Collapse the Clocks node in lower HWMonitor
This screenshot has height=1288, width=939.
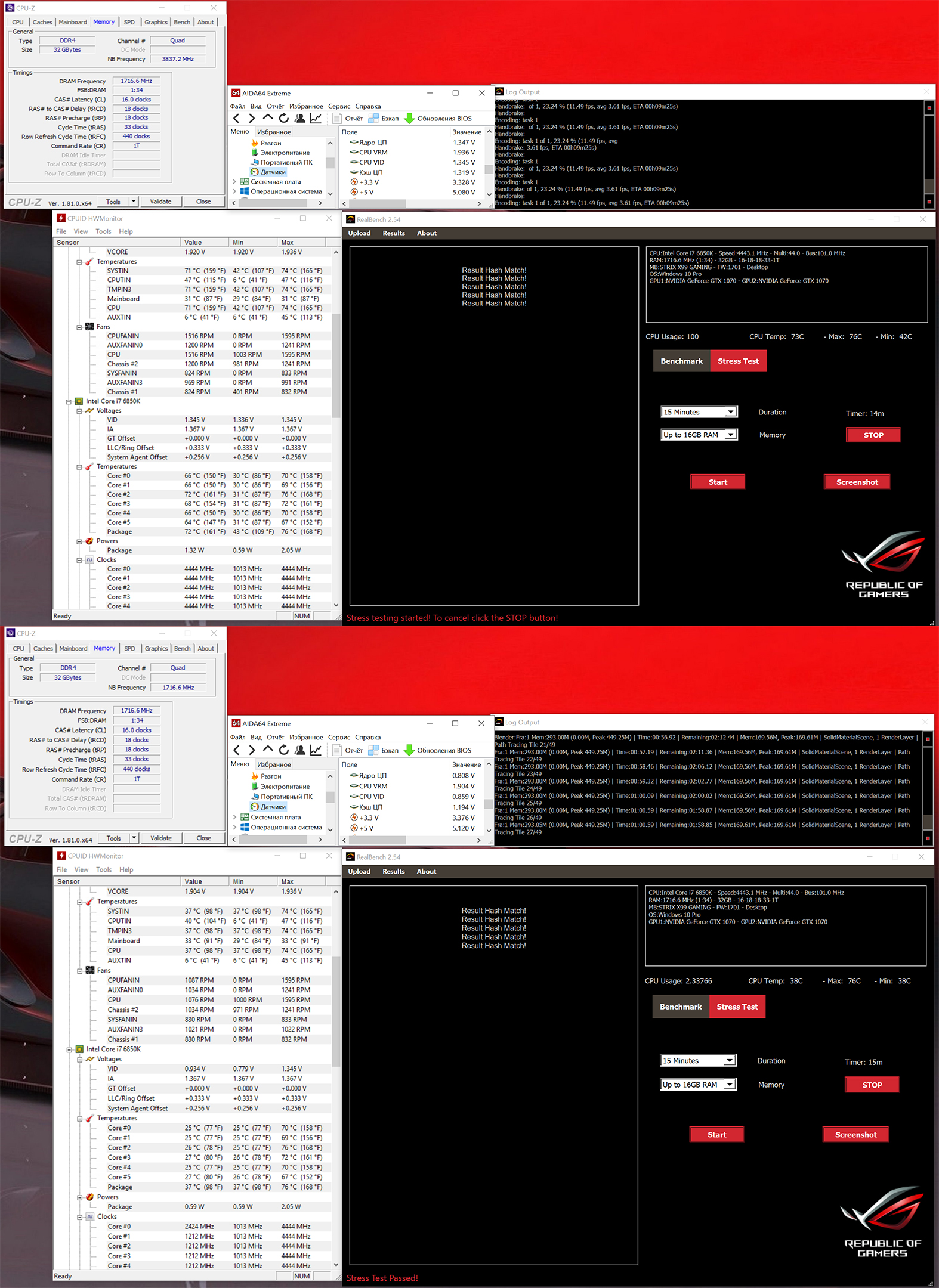coord(79,1216)
